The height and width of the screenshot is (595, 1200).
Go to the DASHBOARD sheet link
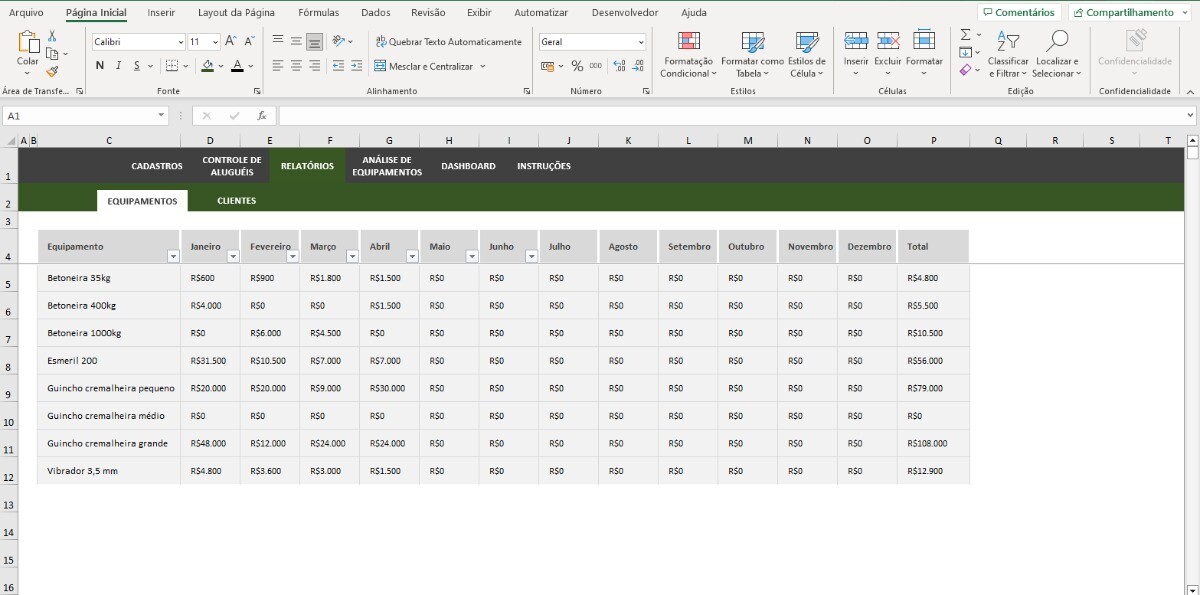[x=468, y=166]
